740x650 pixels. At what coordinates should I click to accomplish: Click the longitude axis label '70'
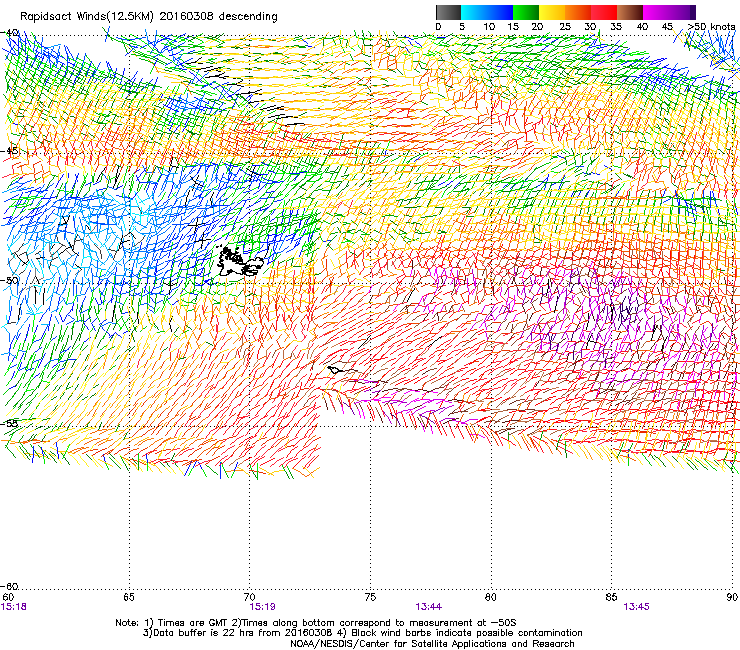250,598
